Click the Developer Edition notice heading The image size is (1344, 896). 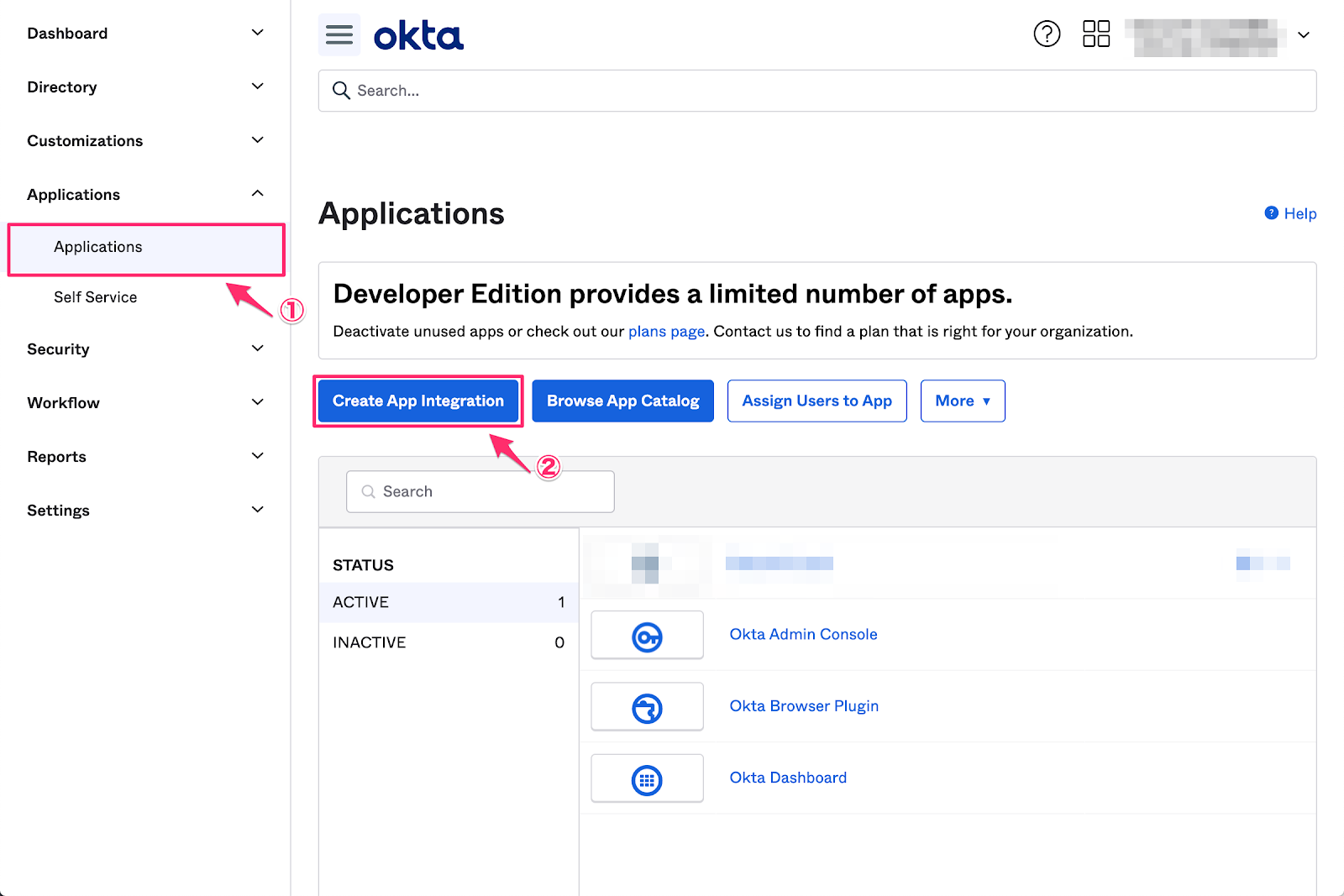pos(673,294)
